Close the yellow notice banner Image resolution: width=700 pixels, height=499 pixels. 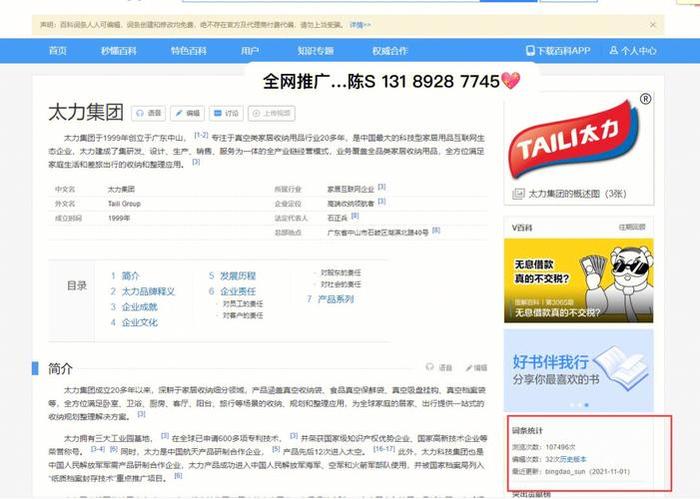point(653,25)
